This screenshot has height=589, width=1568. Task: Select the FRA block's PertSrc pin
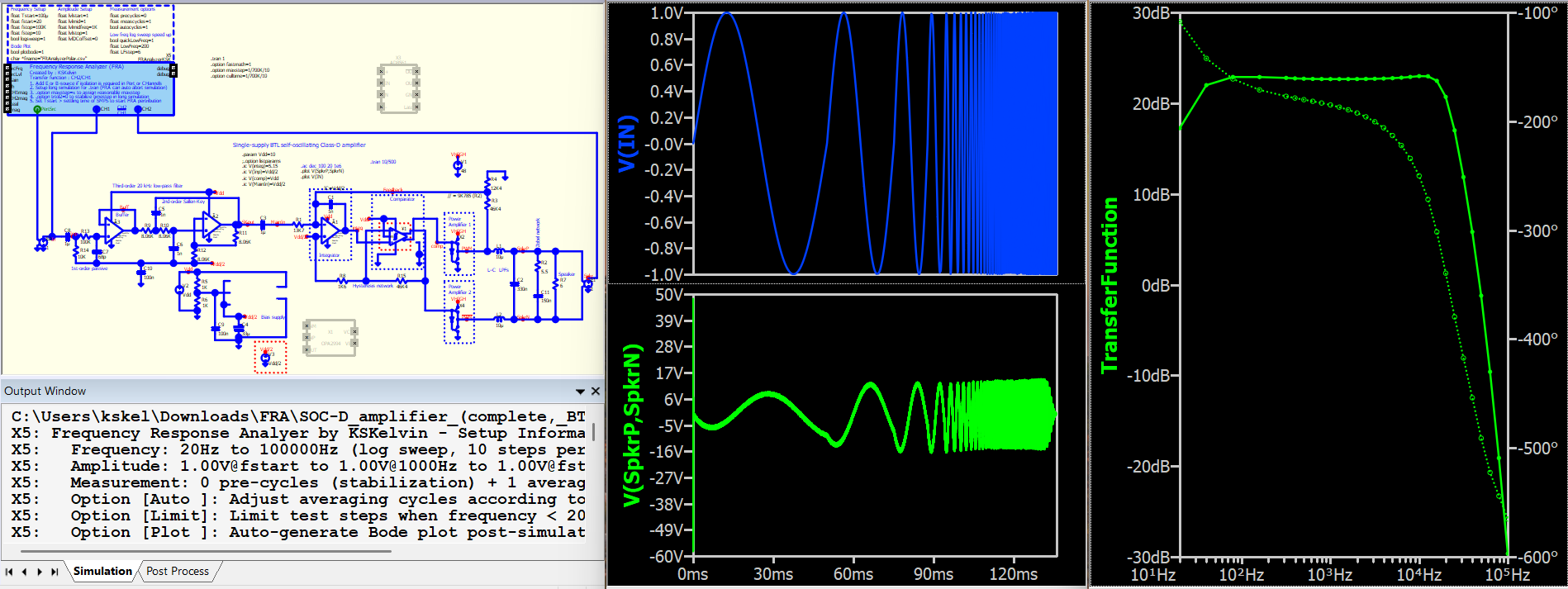pos(37,109)
